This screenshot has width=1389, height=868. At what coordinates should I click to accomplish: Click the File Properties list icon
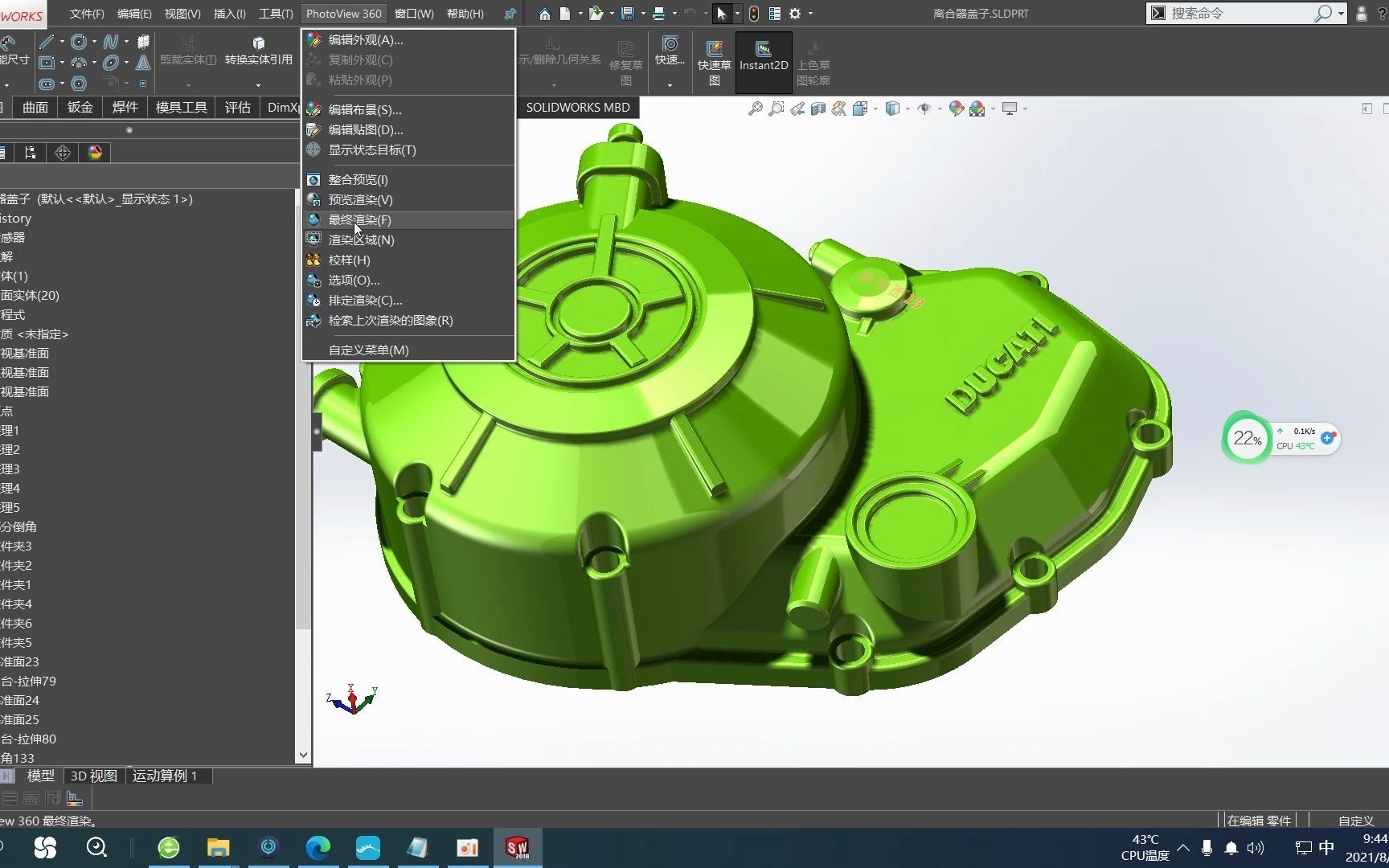tap(775, 14)
